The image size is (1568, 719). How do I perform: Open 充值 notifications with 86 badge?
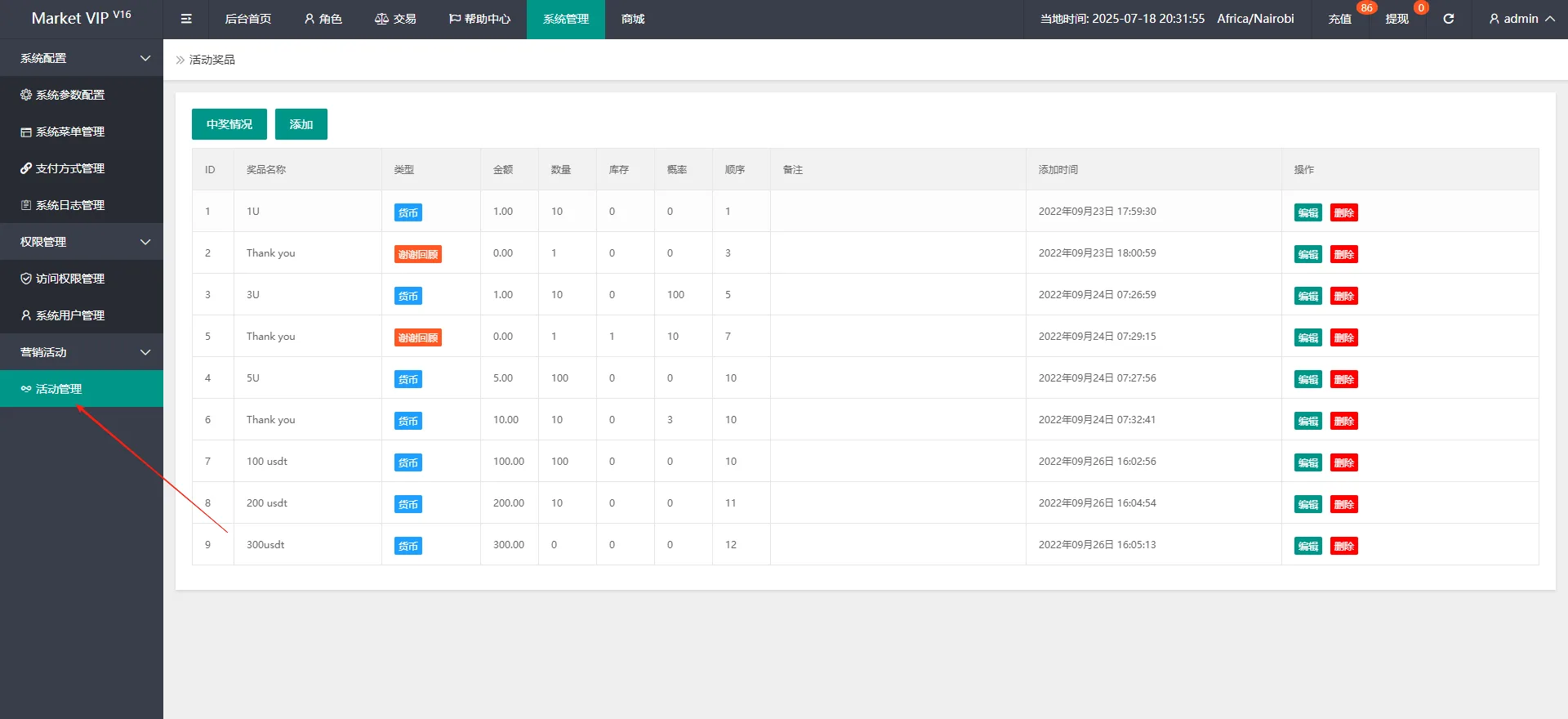[1340, 19]
